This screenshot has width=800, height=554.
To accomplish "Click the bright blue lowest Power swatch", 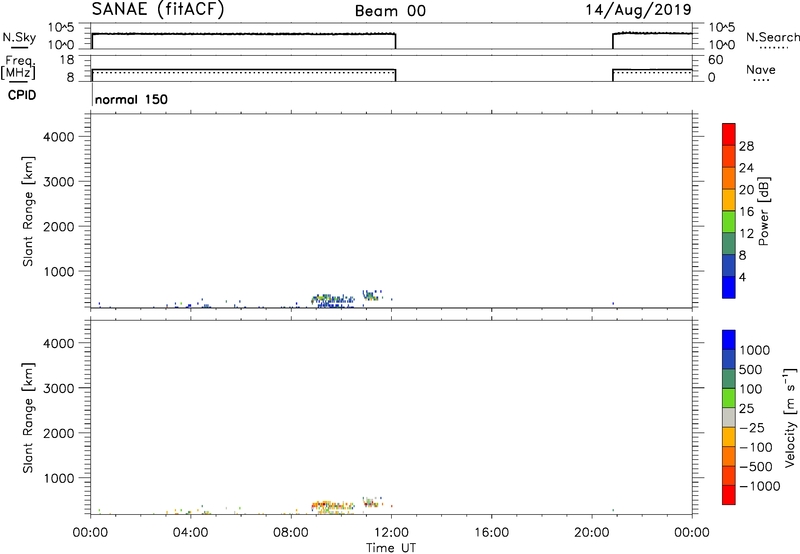I will 729,287.
